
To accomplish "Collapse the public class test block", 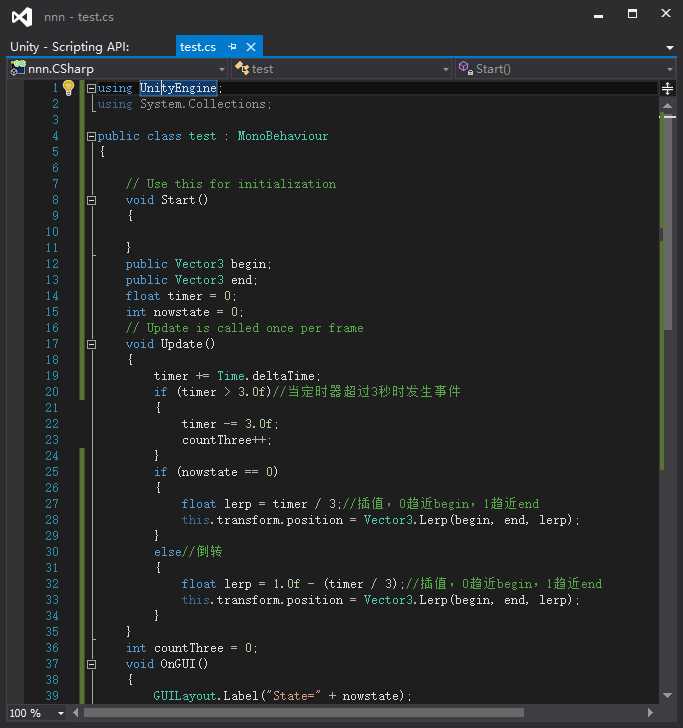I will tap(91, 136).
